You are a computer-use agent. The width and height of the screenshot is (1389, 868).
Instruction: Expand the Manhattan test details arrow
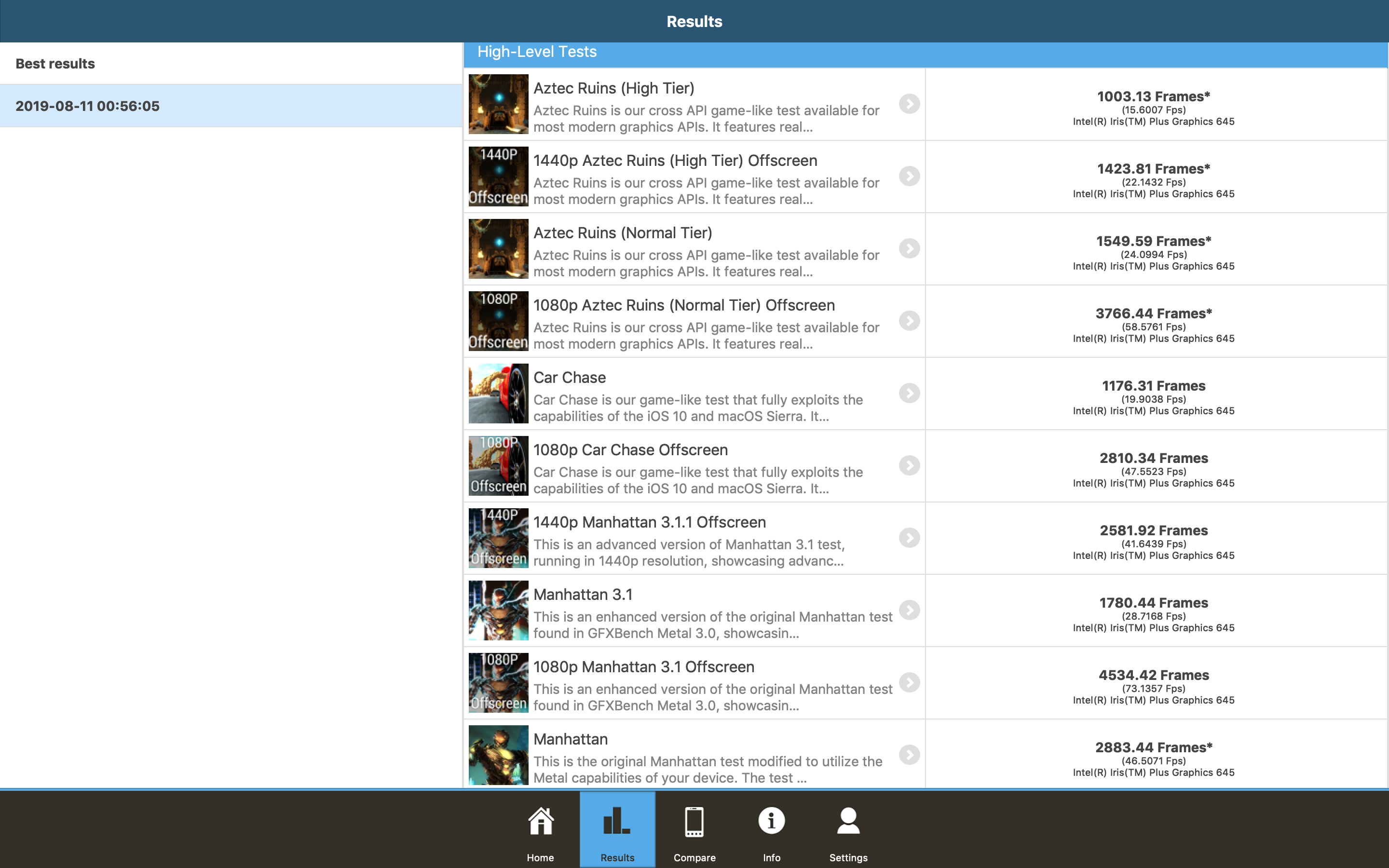[x=909, y=755]
